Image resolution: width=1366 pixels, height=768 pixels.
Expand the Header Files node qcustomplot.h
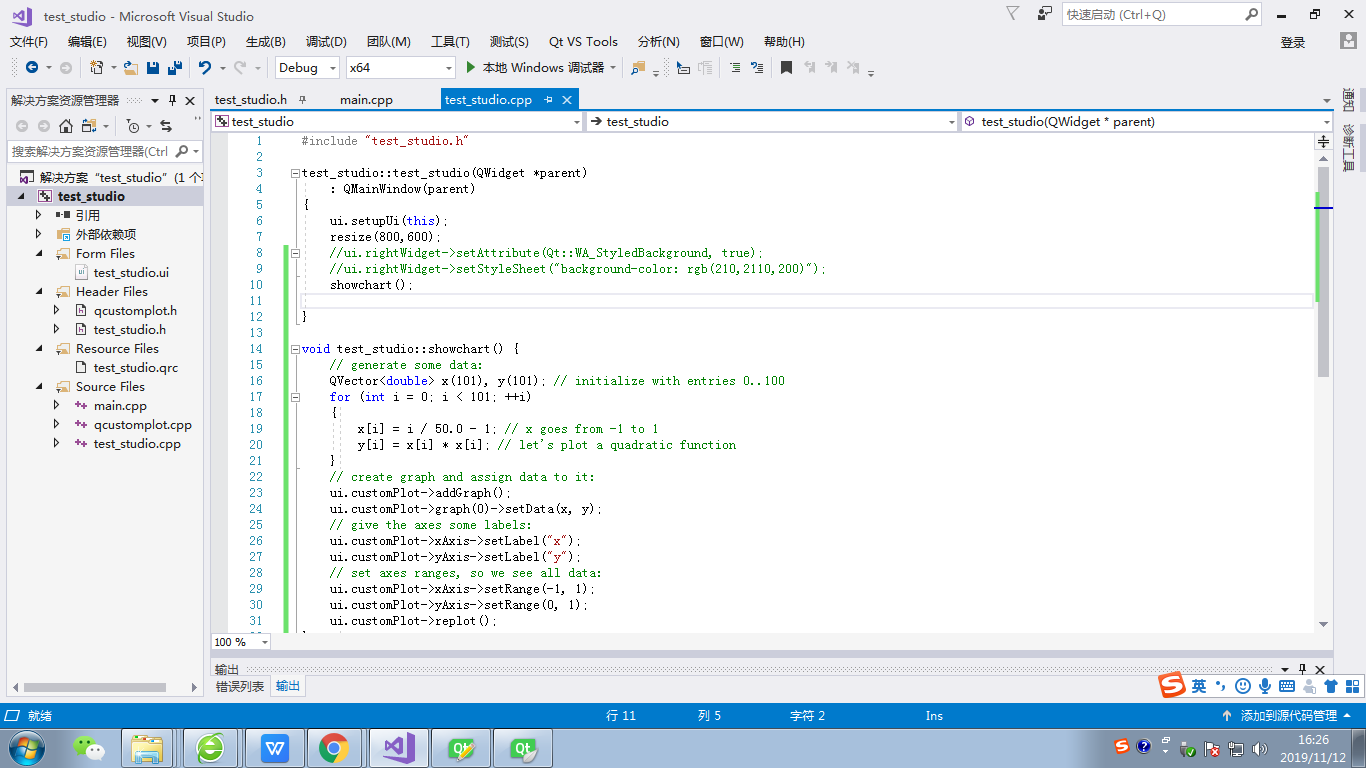(x=57, y=310)
